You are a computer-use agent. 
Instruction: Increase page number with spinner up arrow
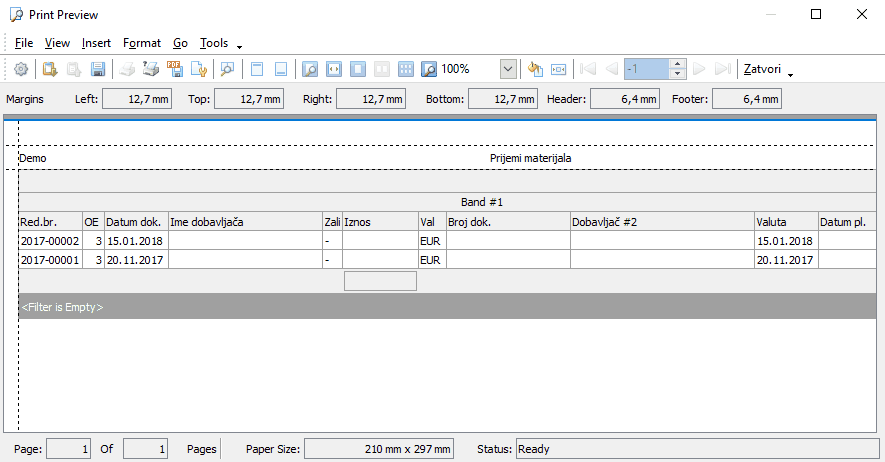click(677, 64)
